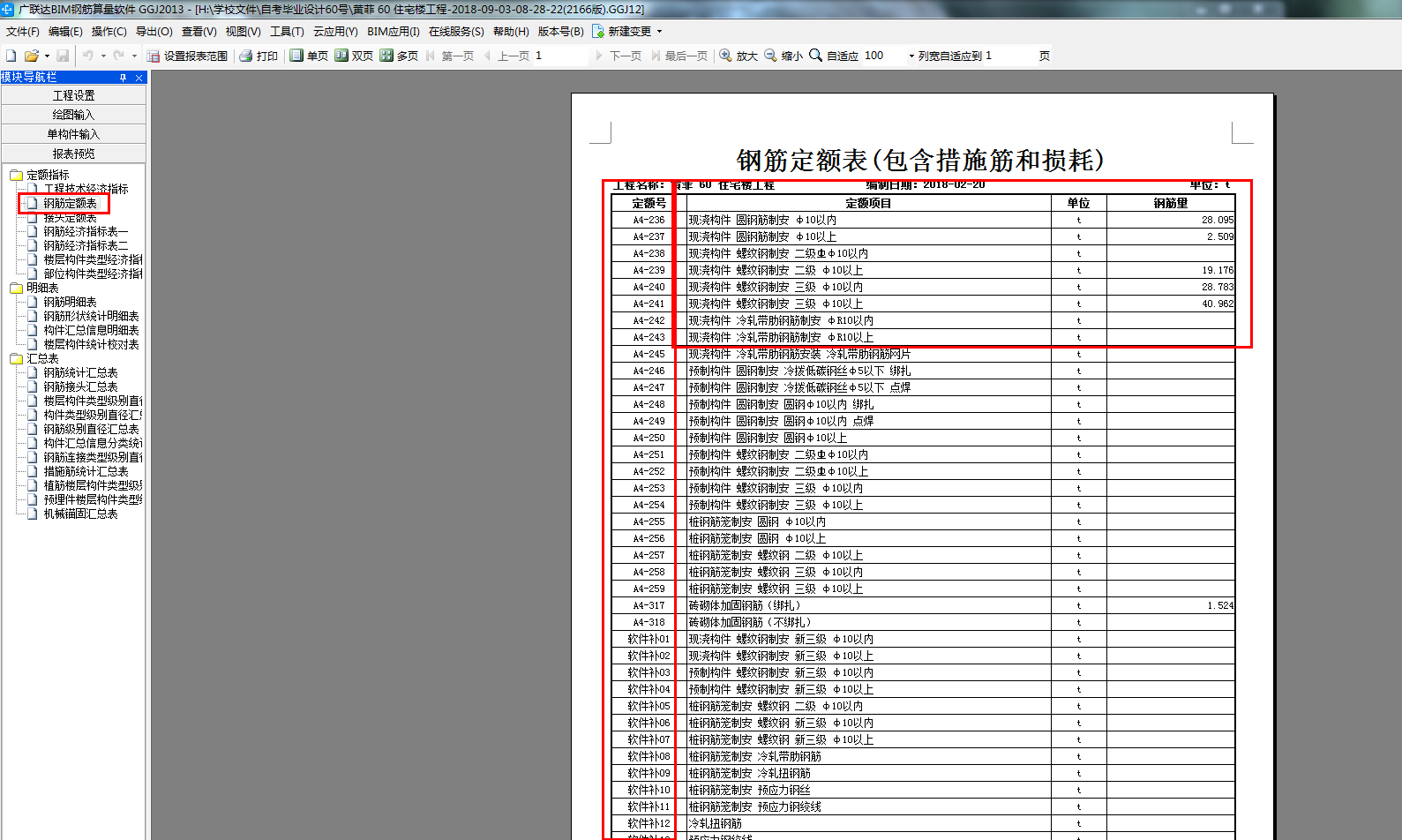Screen dimensions: 1402x840
Task: Click the 列宽自适应到 page count field
Action: click(x=1010, y=56)
